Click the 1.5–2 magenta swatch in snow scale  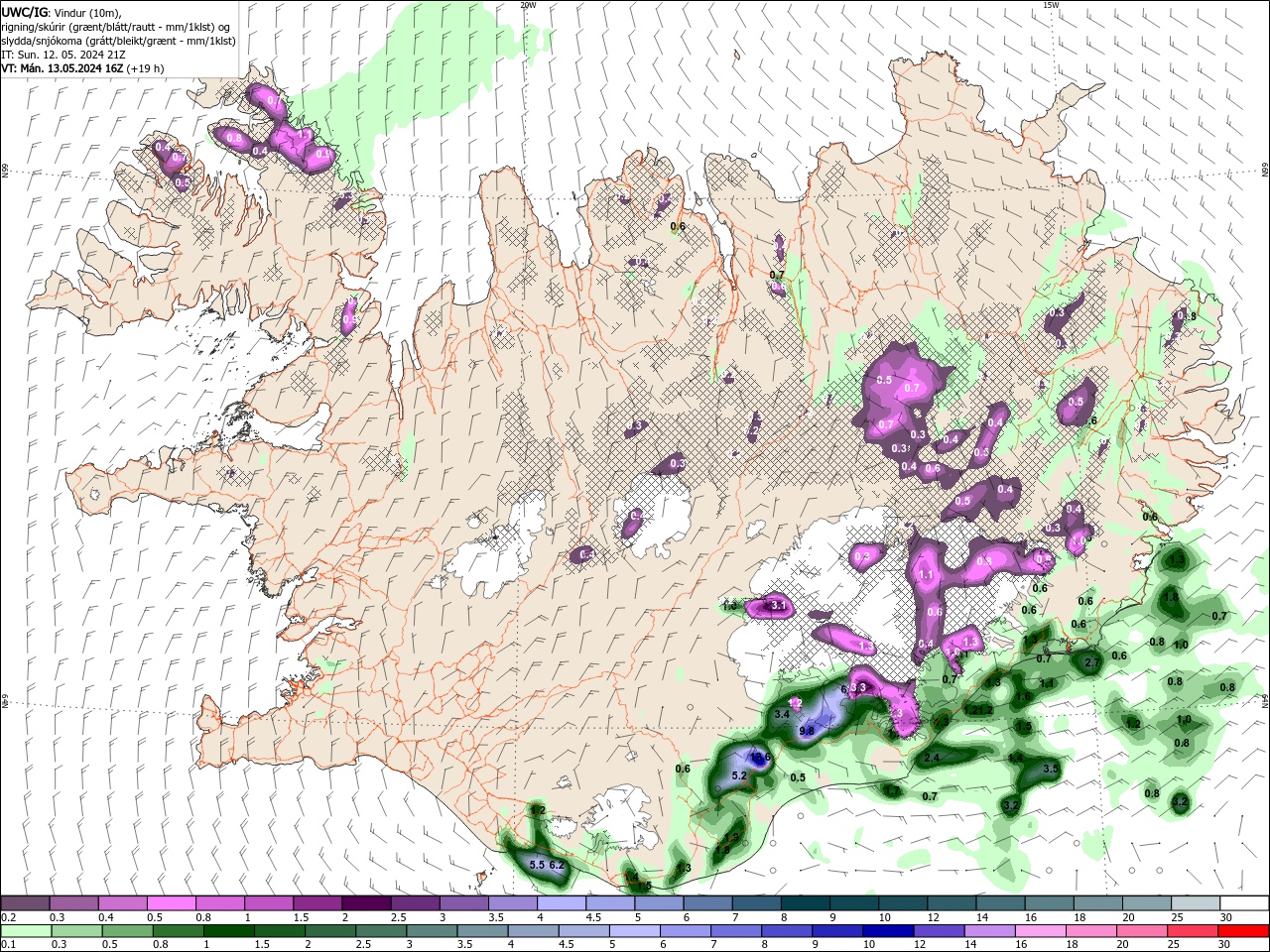tap(317, 903)
